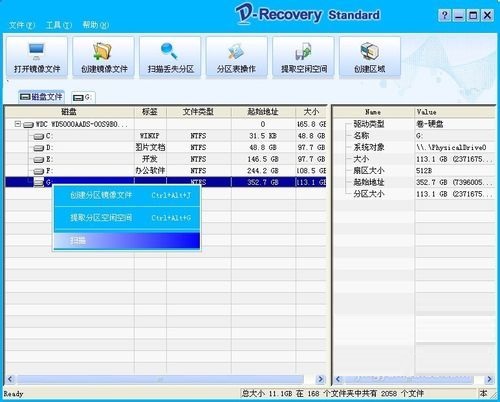Open the 文件 menu
Screen dimensions: 500x402
tap(22, 25)
